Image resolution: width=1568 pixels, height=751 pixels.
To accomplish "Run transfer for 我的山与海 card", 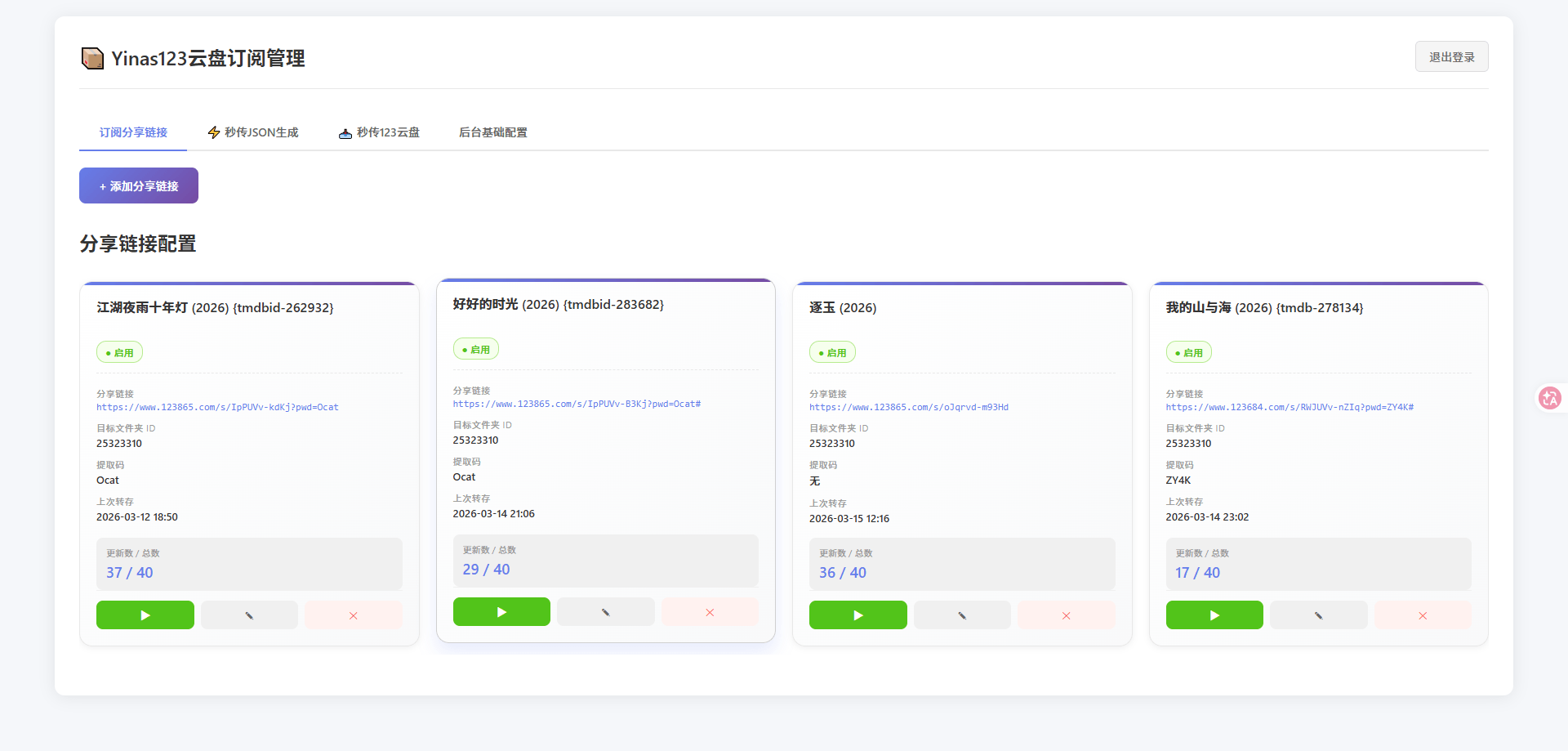I will click(1214, 615).
